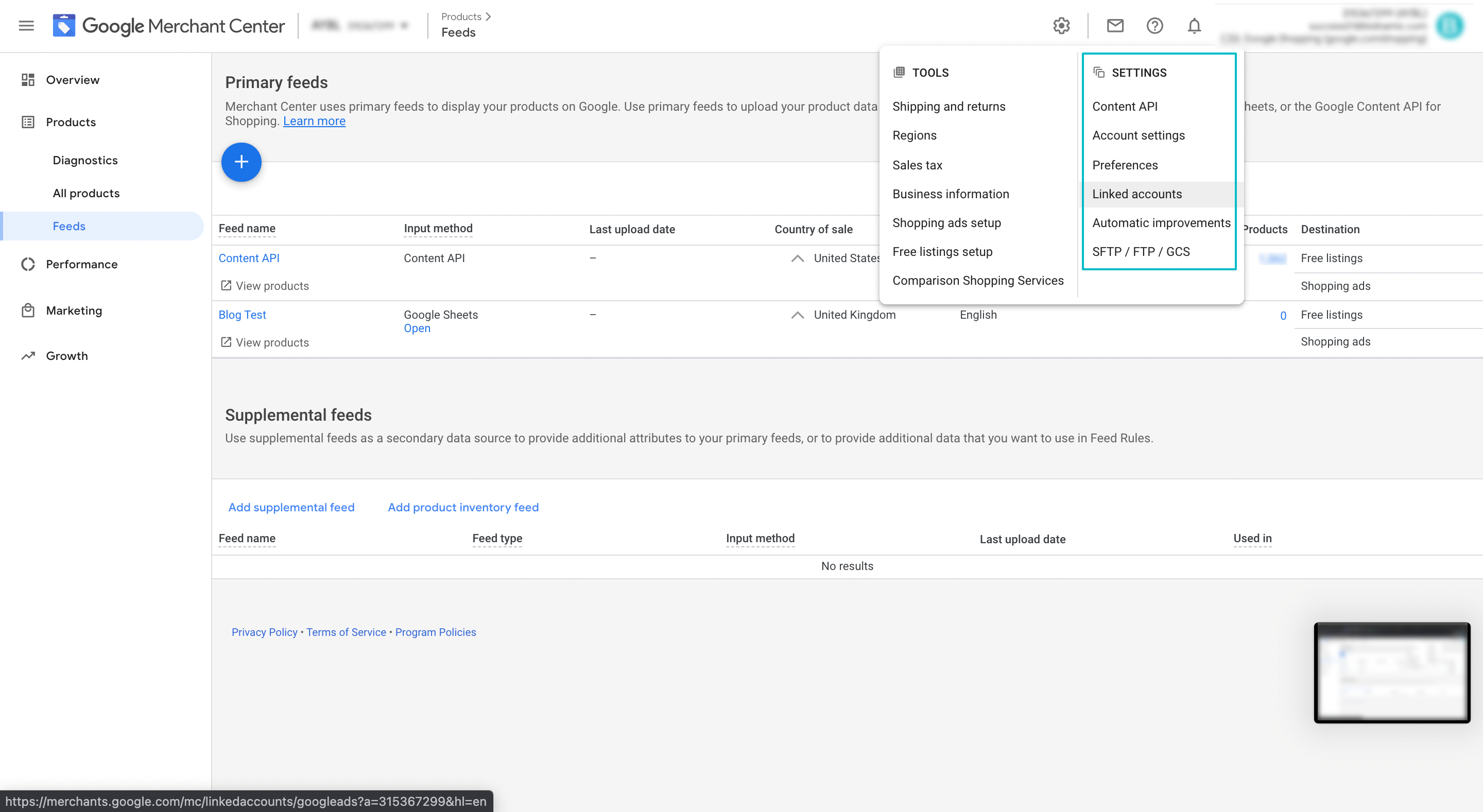
Task: Go to Diagnostics in sidebar
Action: point(85,160)
